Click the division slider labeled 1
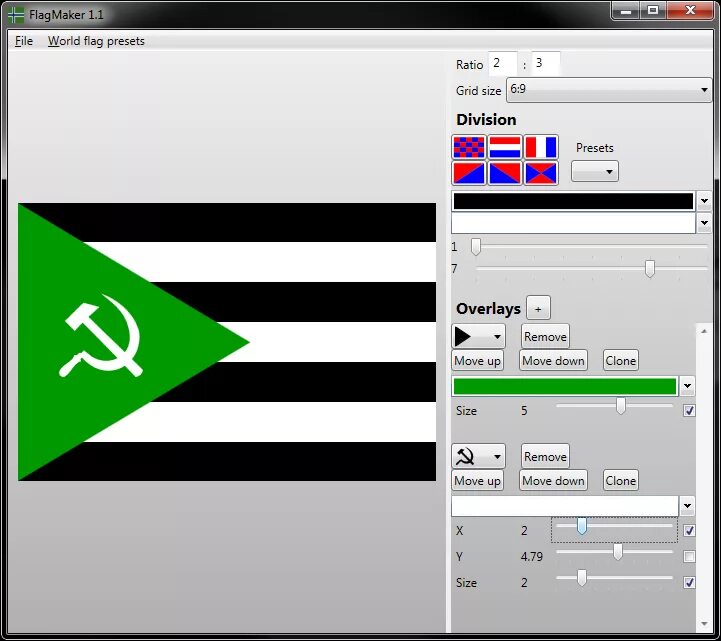This screenshot has width=721, height=641. click(x=591, y=247)
